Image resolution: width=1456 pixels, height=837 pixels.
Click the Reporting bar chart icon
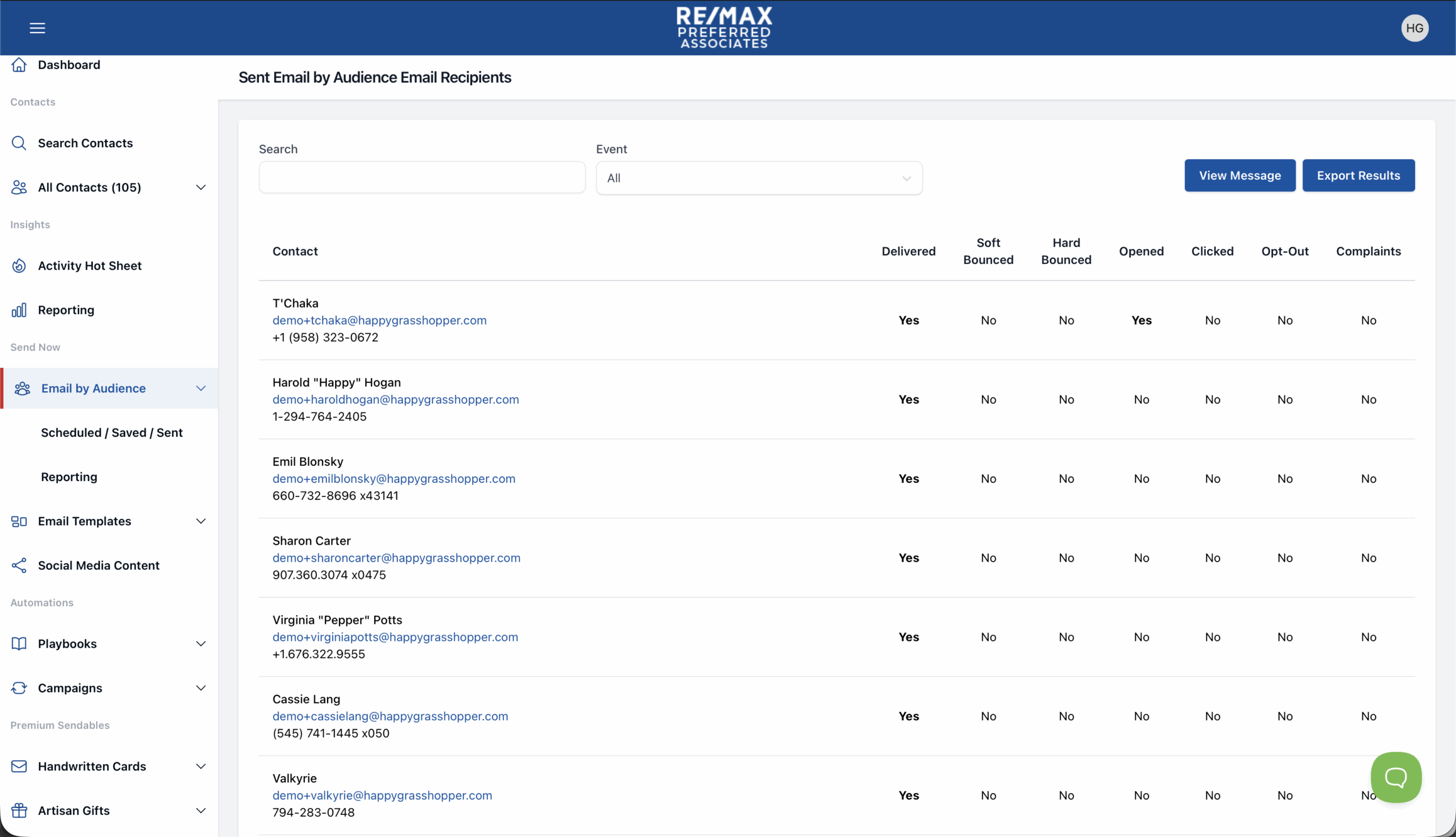19,310
